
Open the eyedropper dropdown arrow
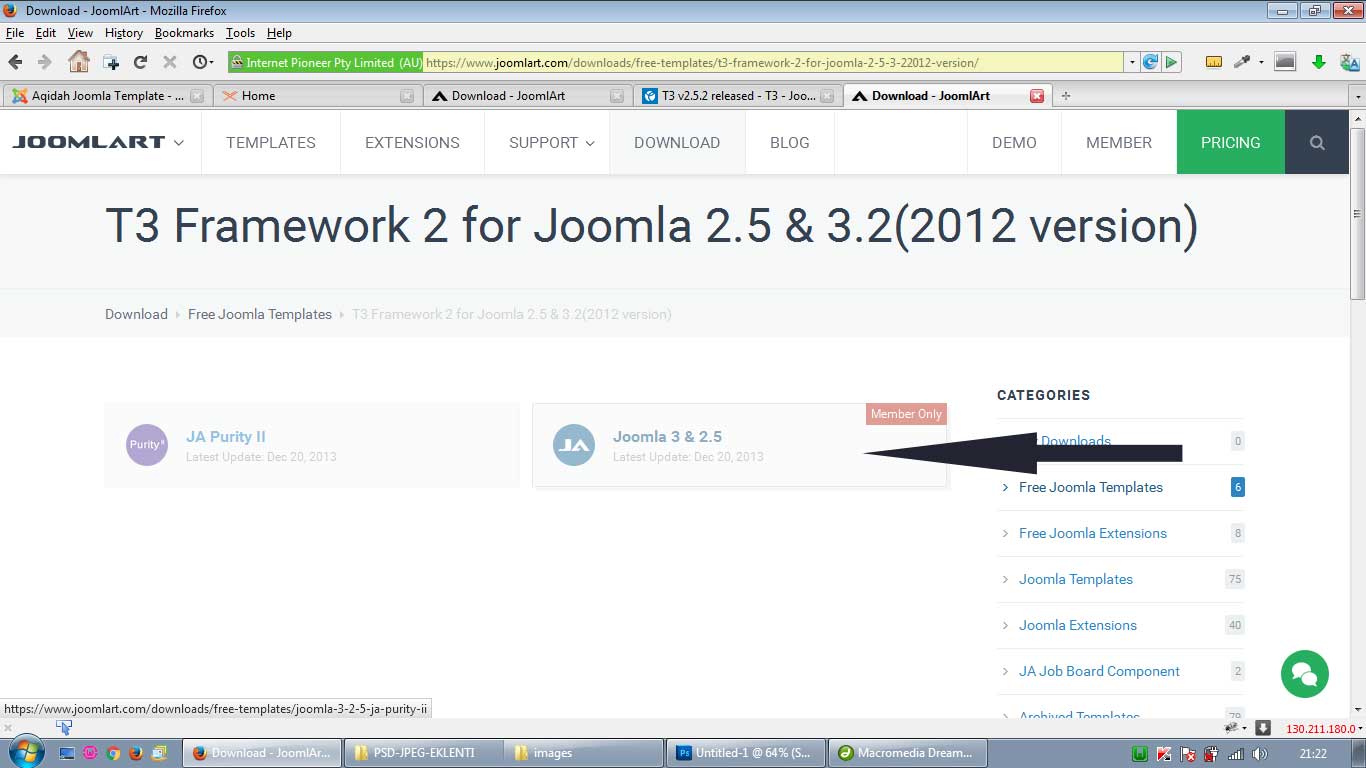(x=1261, y=62)
